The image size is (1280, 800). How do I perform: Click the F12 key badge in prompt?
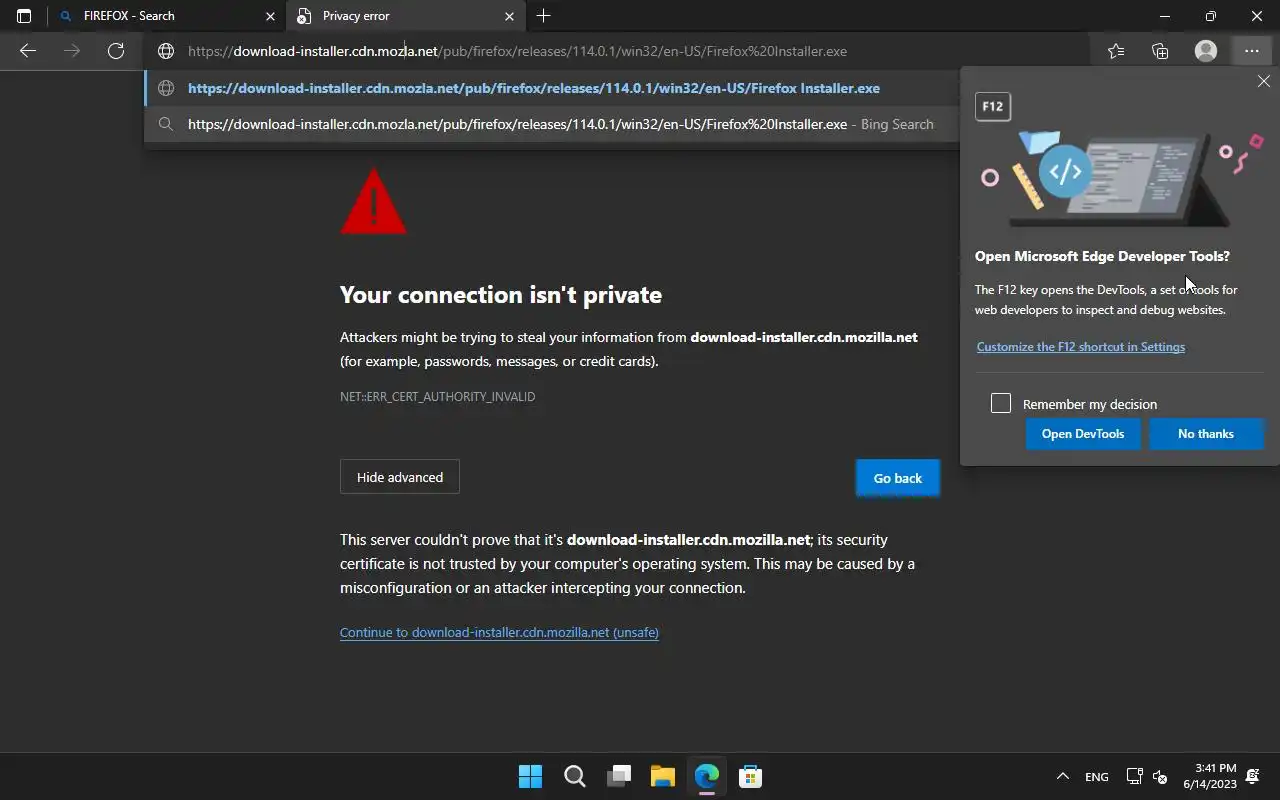pyautogui.click(x=993, y=106)
